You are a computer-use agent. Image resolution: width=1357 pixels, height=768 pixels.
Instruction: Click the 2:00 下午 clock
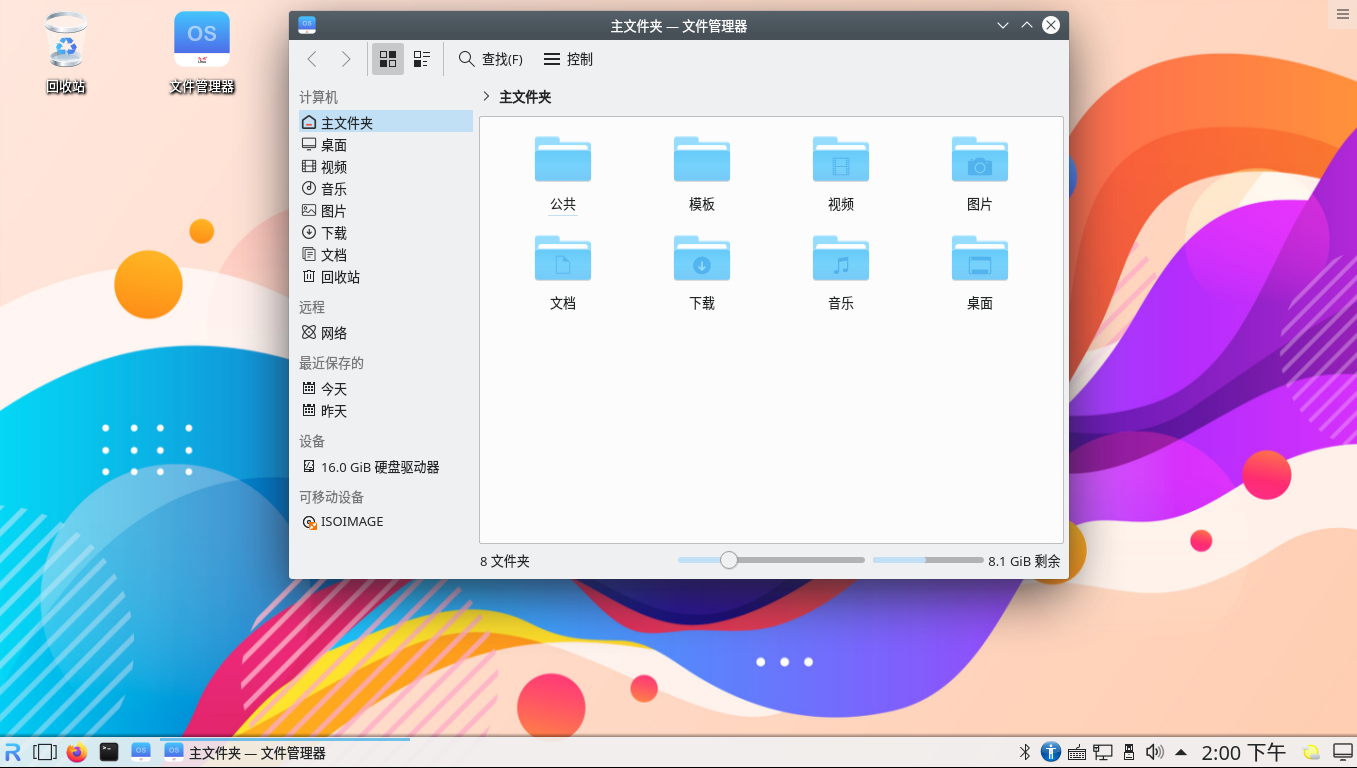(1243, 752)
